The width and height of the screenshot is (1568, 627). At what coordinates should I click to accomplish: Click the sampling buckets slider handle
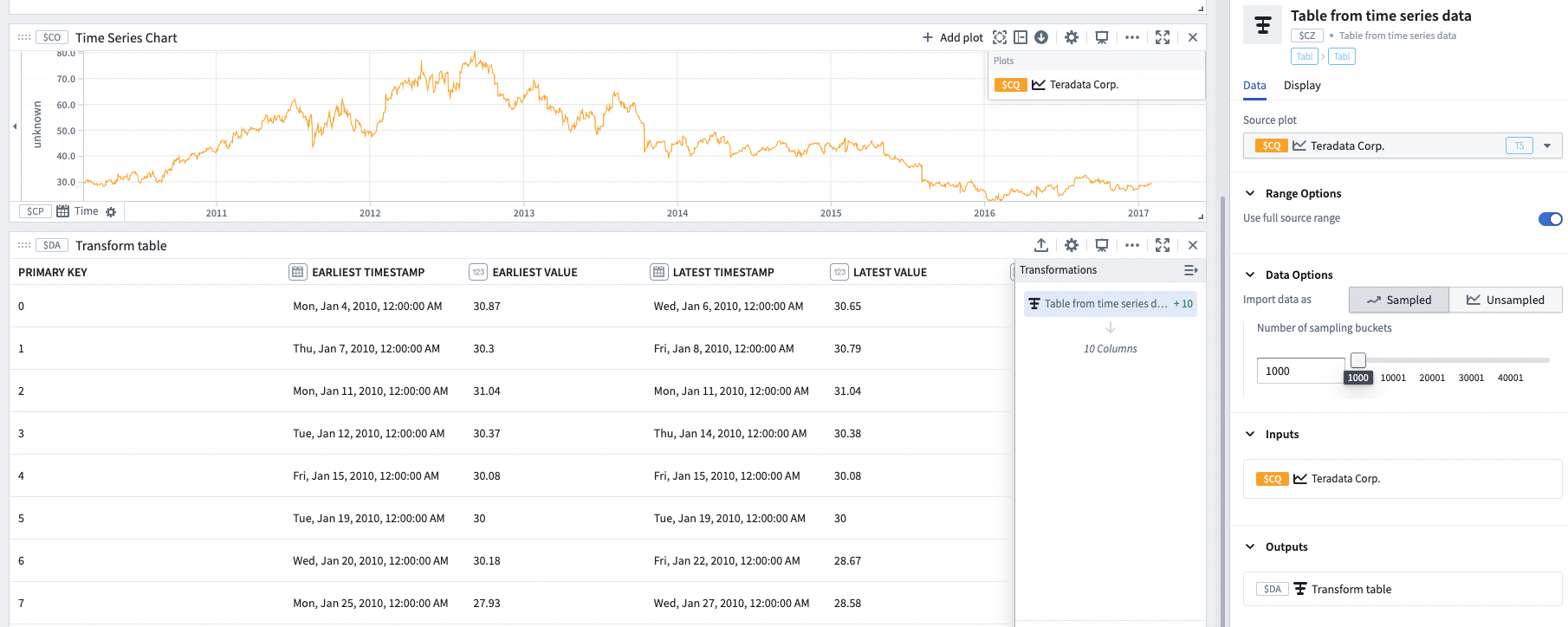tap(1358, 359)
